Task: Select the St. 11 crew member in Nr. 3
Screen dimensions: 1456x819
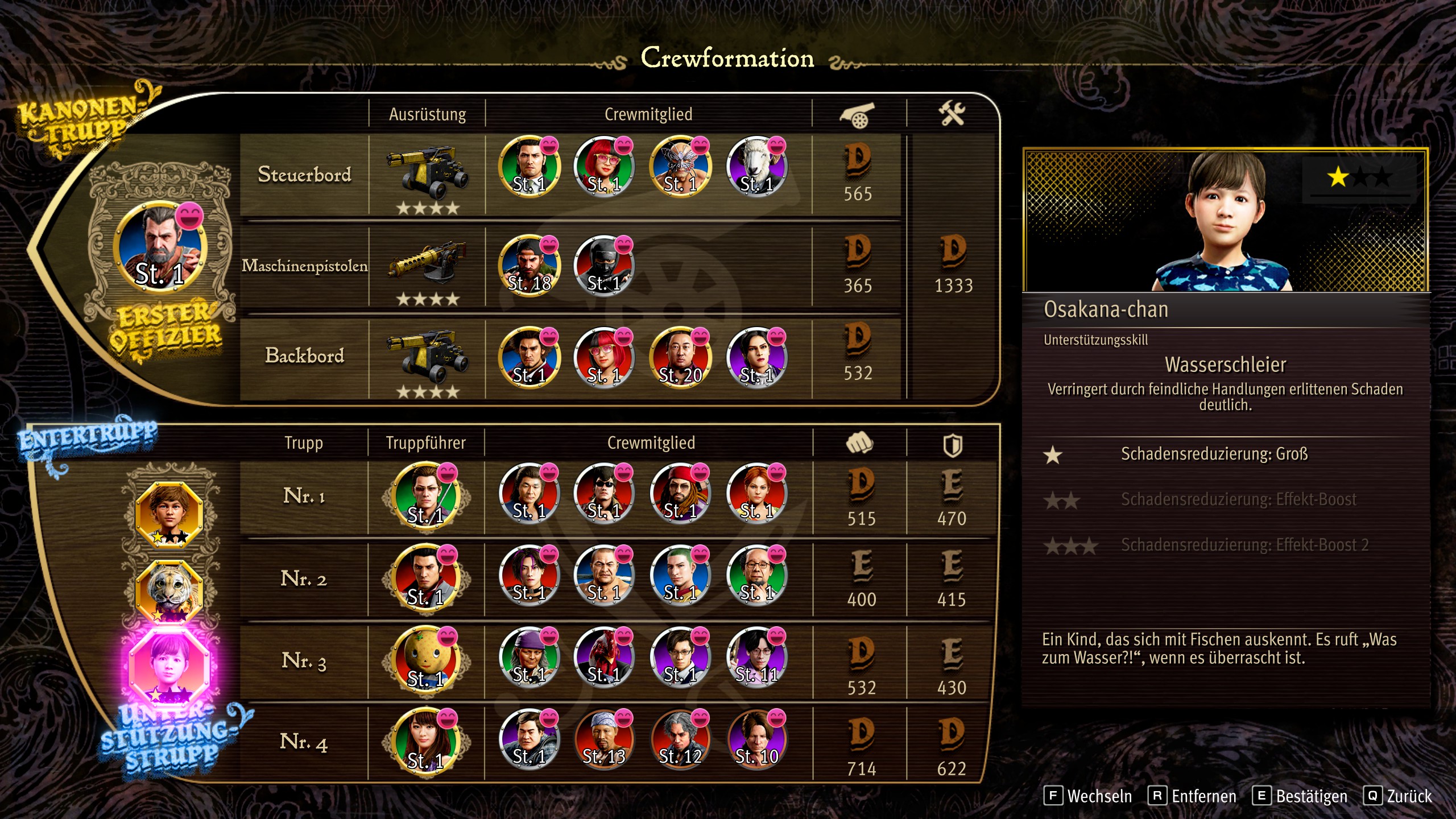Action: coord(756,657)
